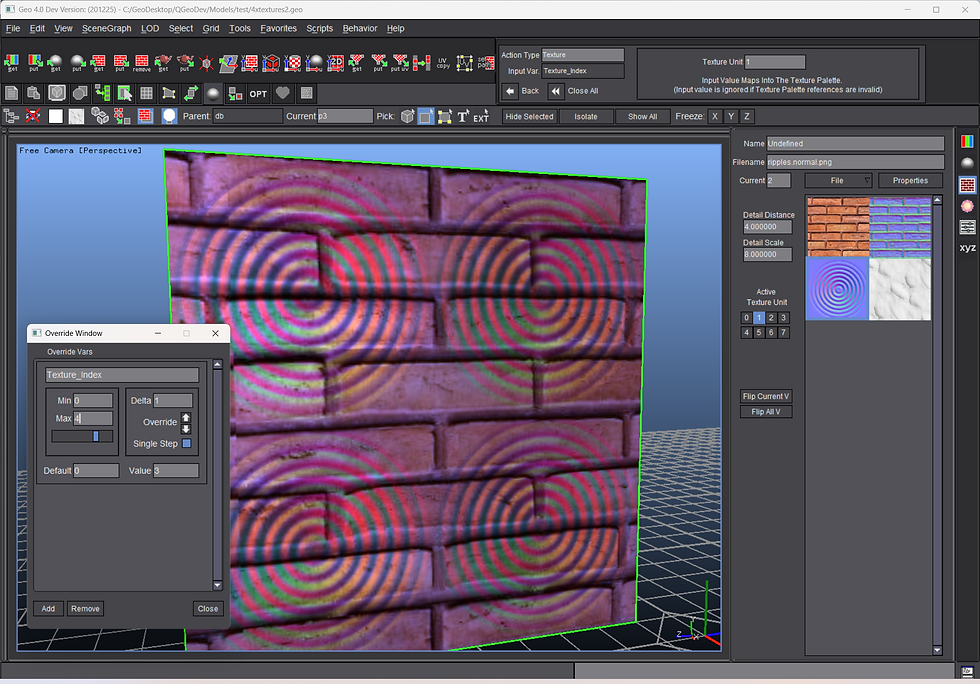Click the UV copy toolbar icon

(443, 63)
